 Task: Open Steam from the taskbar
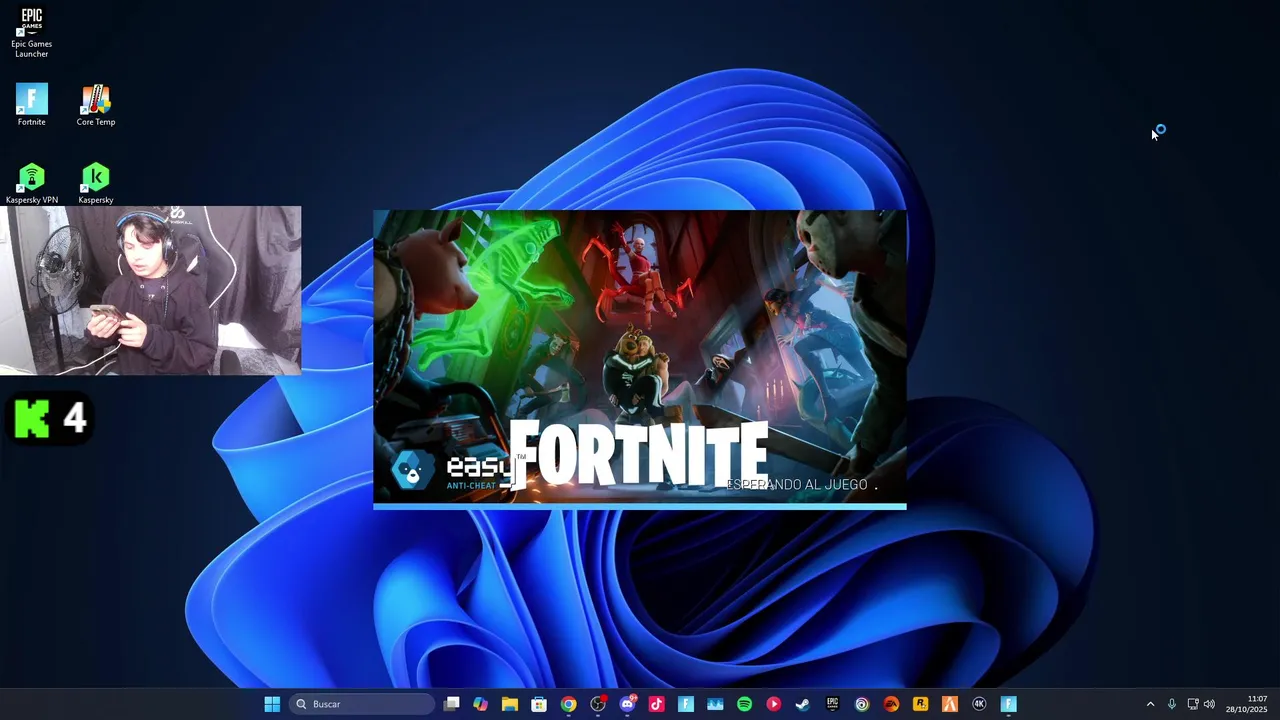[x=802, y=704]
